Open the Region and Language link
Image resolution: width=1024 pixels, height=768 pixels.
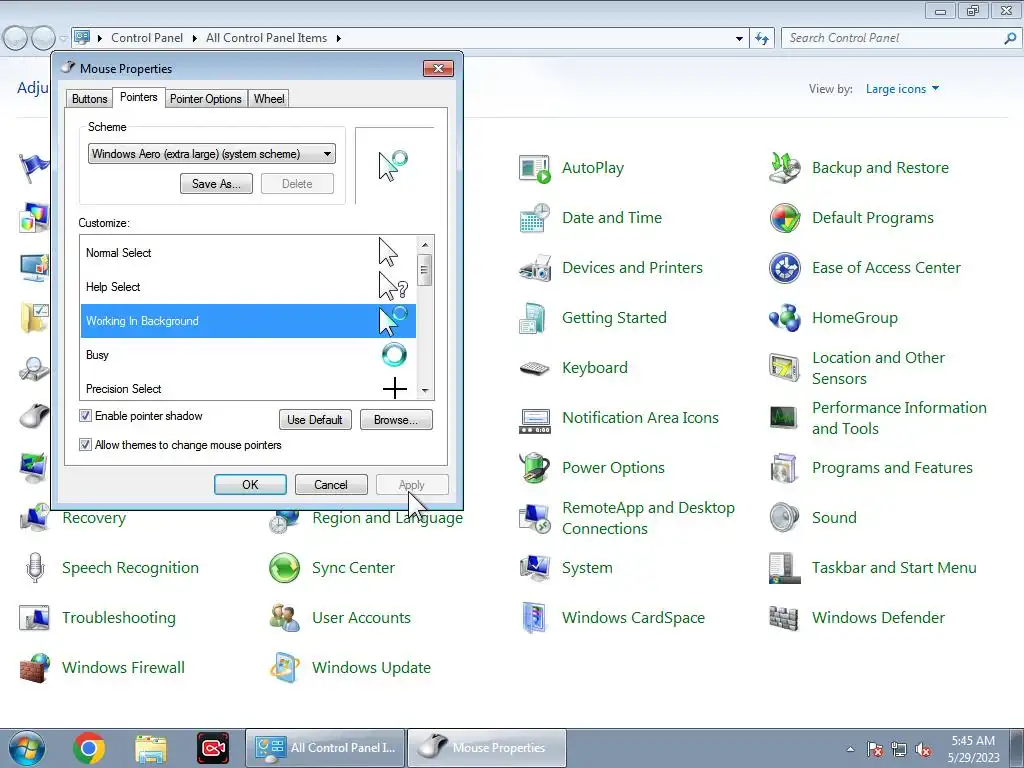[x=387, y=519]
